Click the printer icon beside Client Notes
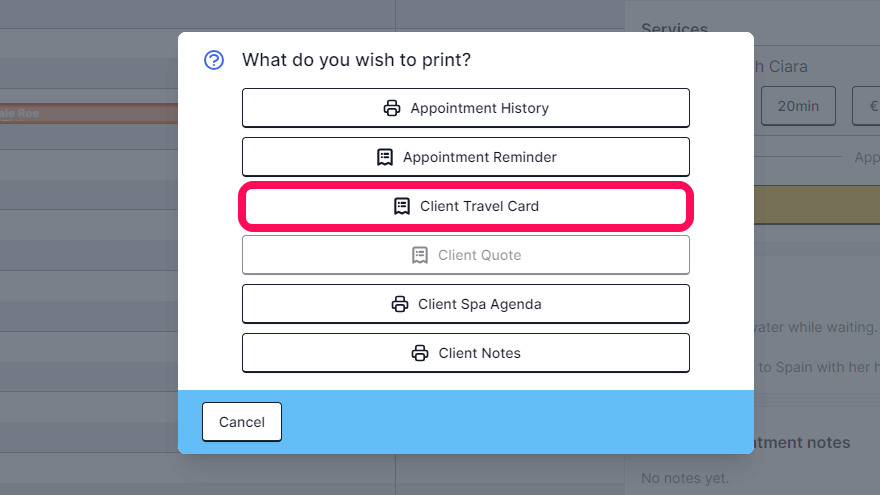 [x=420, y=353]
